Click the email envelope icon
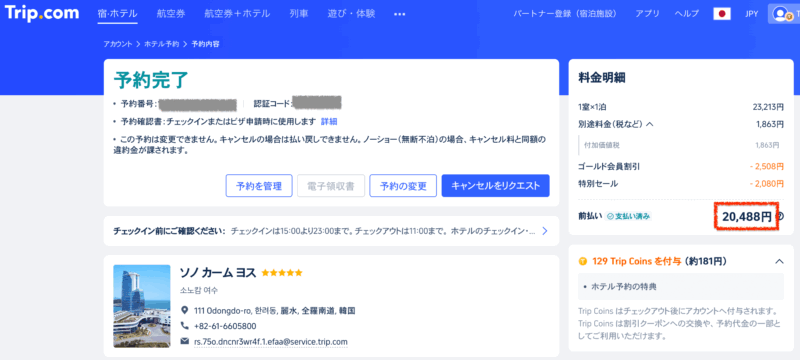The width and height of the screenshot is (800, 360). coord(184,341)
